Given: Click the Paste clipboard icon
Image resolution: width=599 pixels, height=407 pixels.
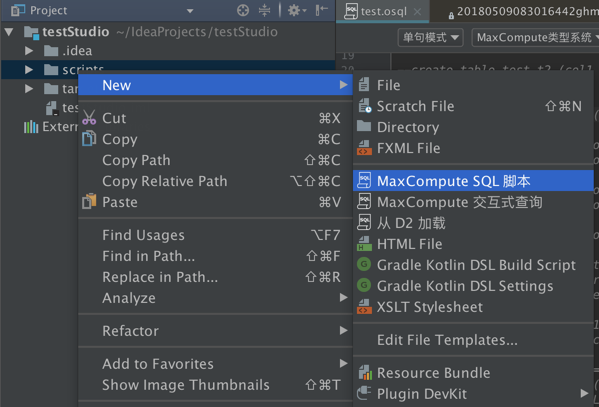Looking at the screenshot, I should coord(89,201).
